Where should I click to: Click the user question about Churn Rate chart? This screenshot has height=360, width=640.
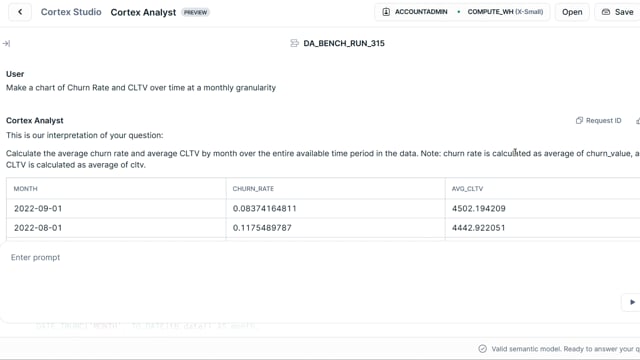click(x=141, y=88)
